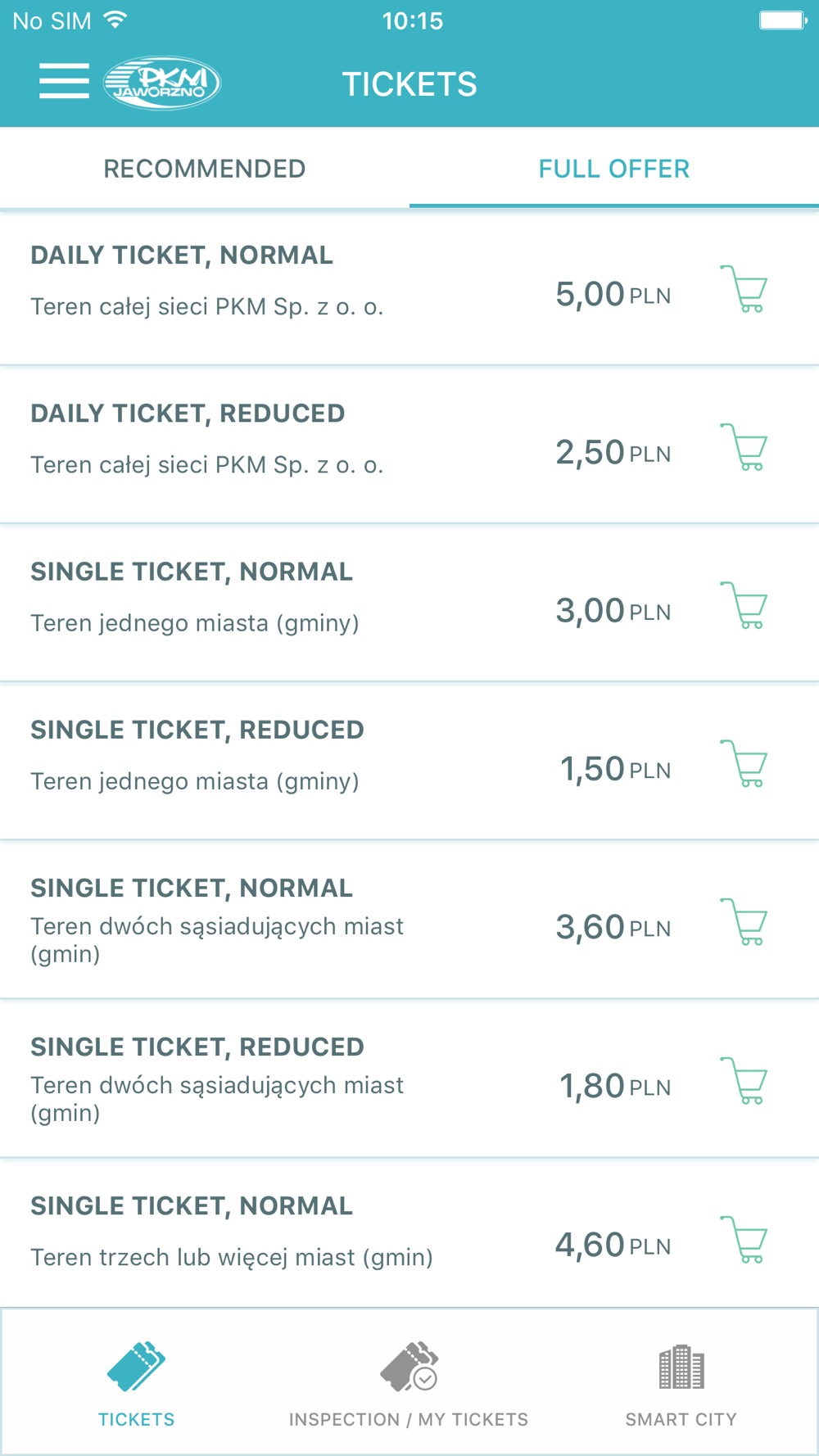Viewport: 819px width, 1456px height.
Task: Select the Full Offer tab
Action: (x=614, y=169)
